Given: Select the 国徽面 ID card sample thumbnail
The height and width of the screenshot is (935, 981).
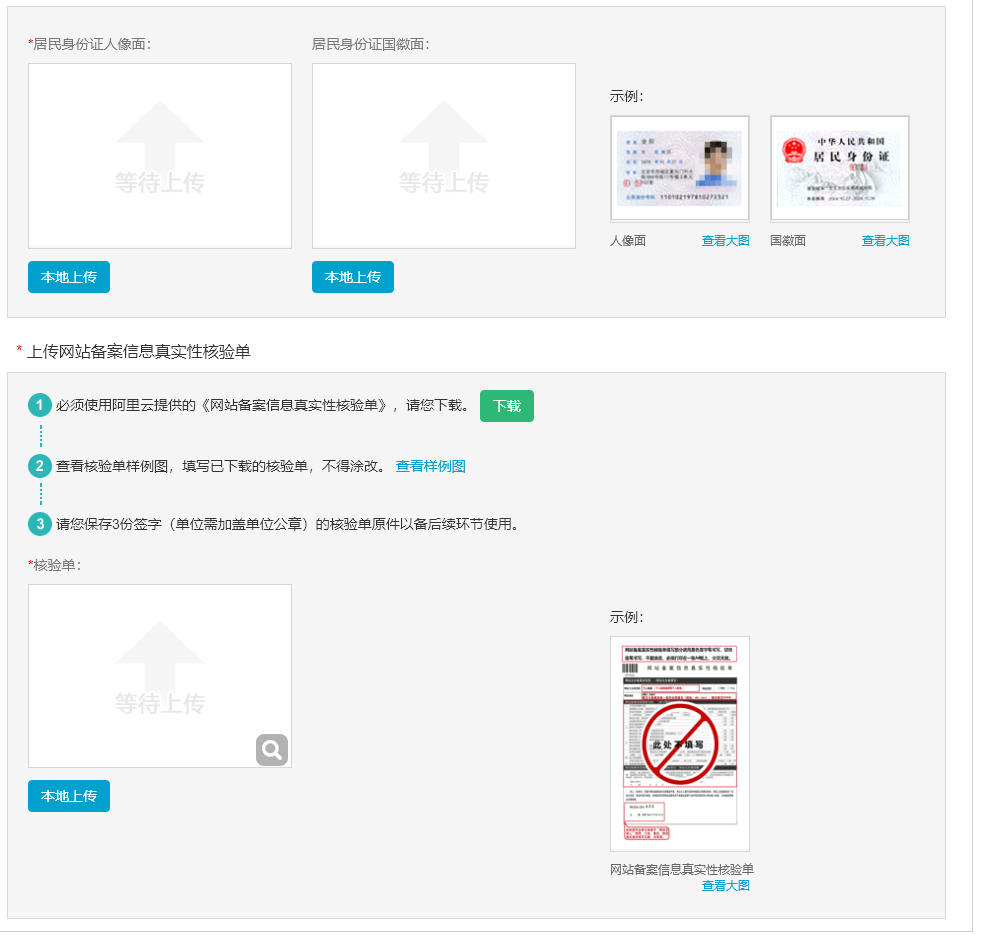Looking at the screenshot, I should 838,167.
